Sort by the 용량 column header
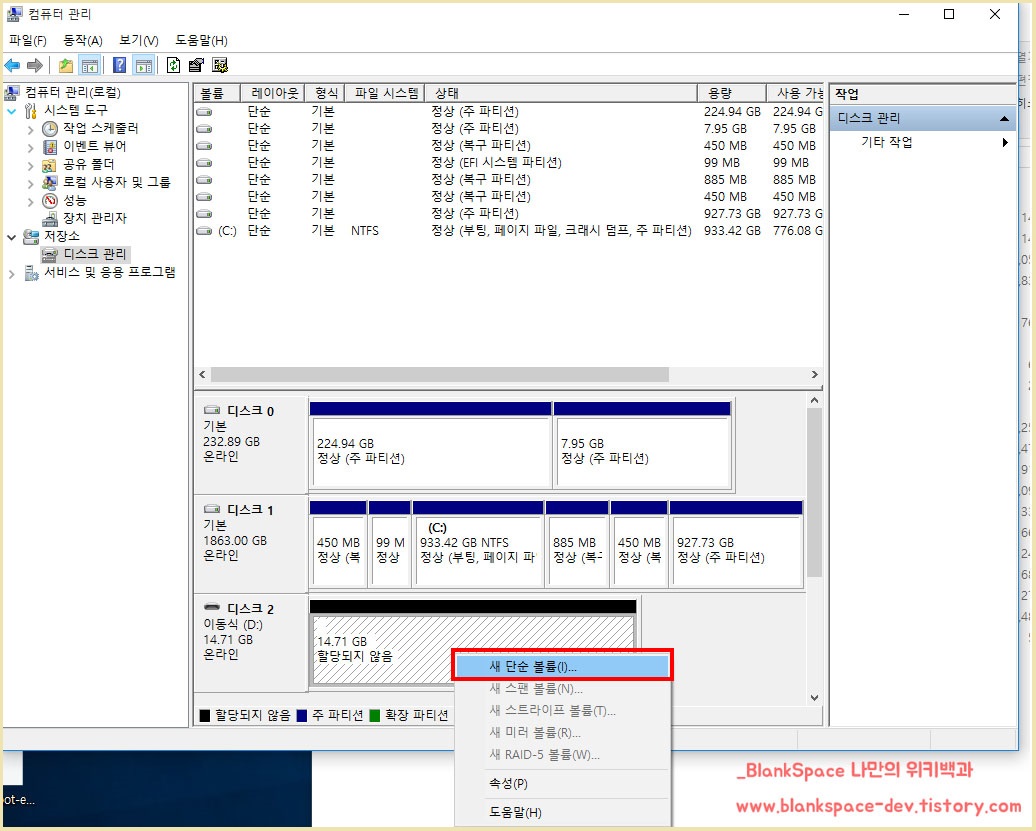1036x831 pixels. click(x=732, y=93)
